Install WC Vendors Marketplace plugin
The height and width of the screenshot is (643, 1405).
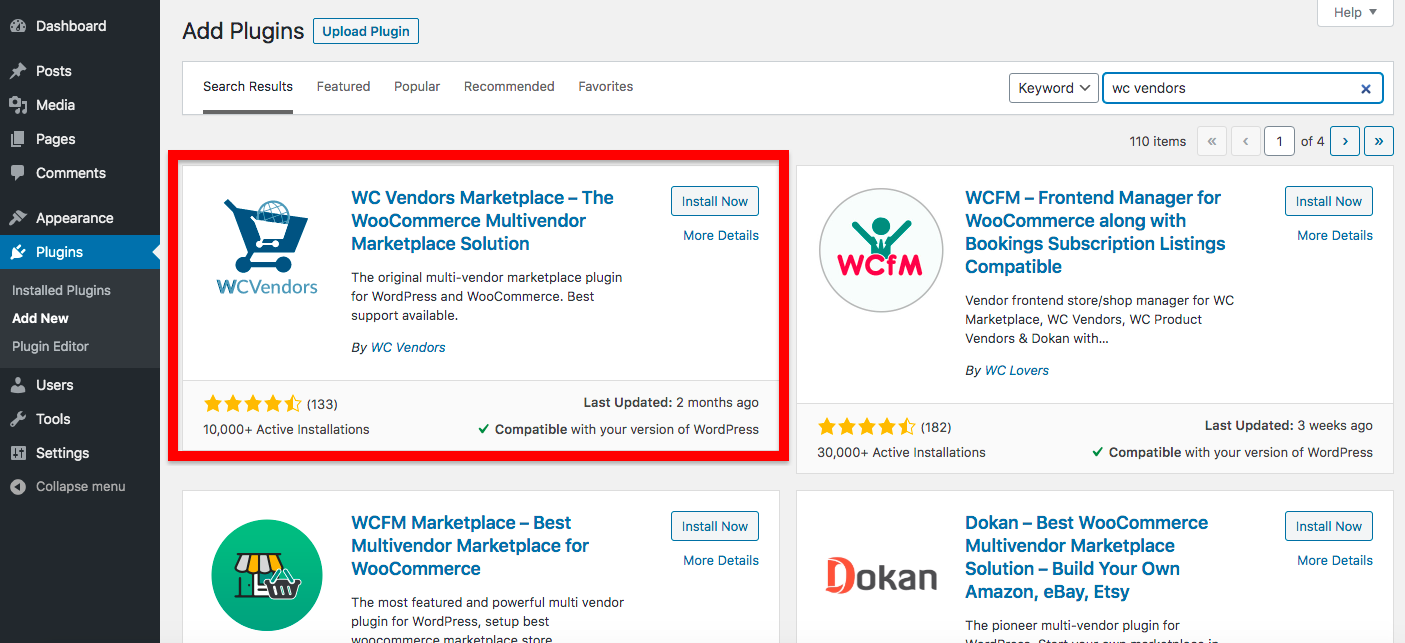click(x=715, y=201)
